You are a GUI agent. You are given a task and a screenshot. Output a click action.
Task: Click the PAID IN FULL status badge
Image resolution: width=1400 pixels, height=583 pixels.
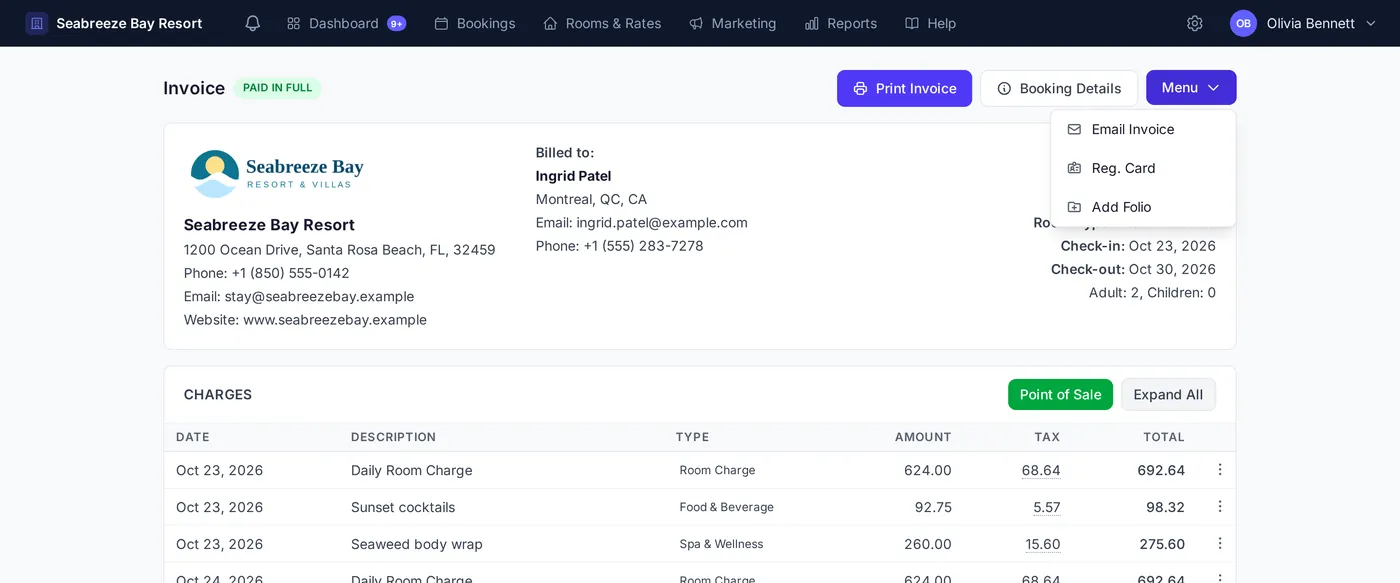pyautogui.click(x=277, y=88)
